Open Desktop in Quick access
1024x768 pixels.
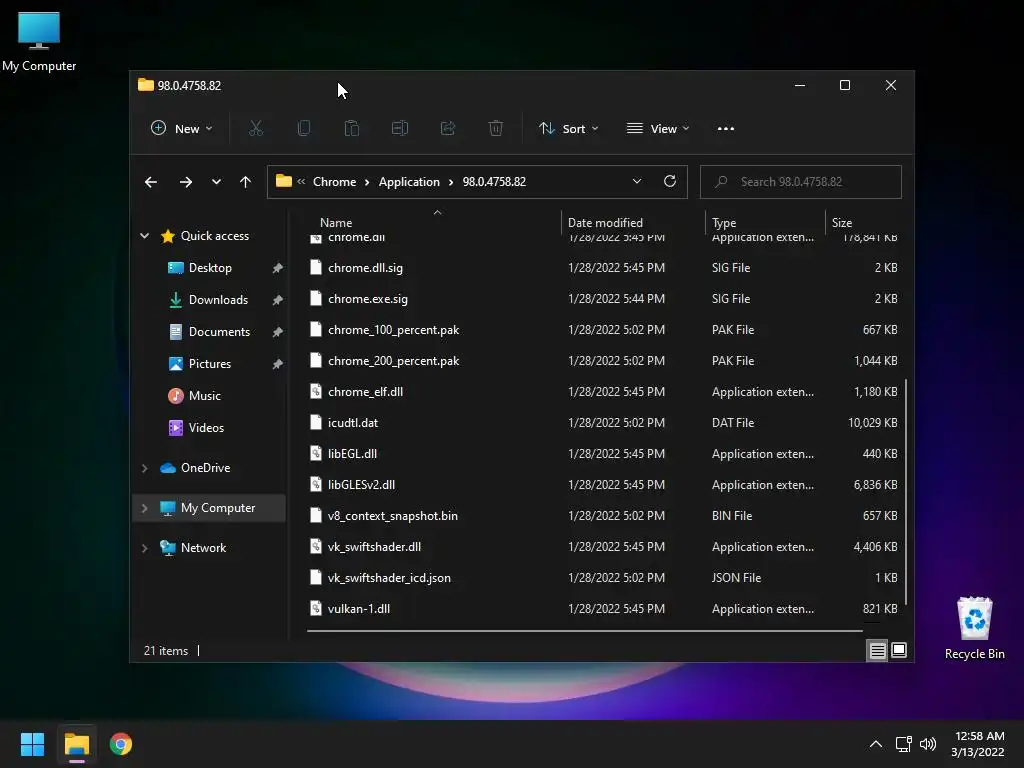pos(210,268)
